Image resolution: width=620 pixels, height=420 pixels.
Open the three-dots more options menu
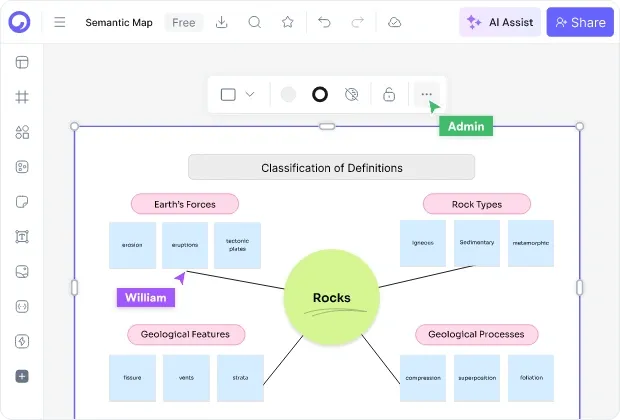(x=427, y=94)
